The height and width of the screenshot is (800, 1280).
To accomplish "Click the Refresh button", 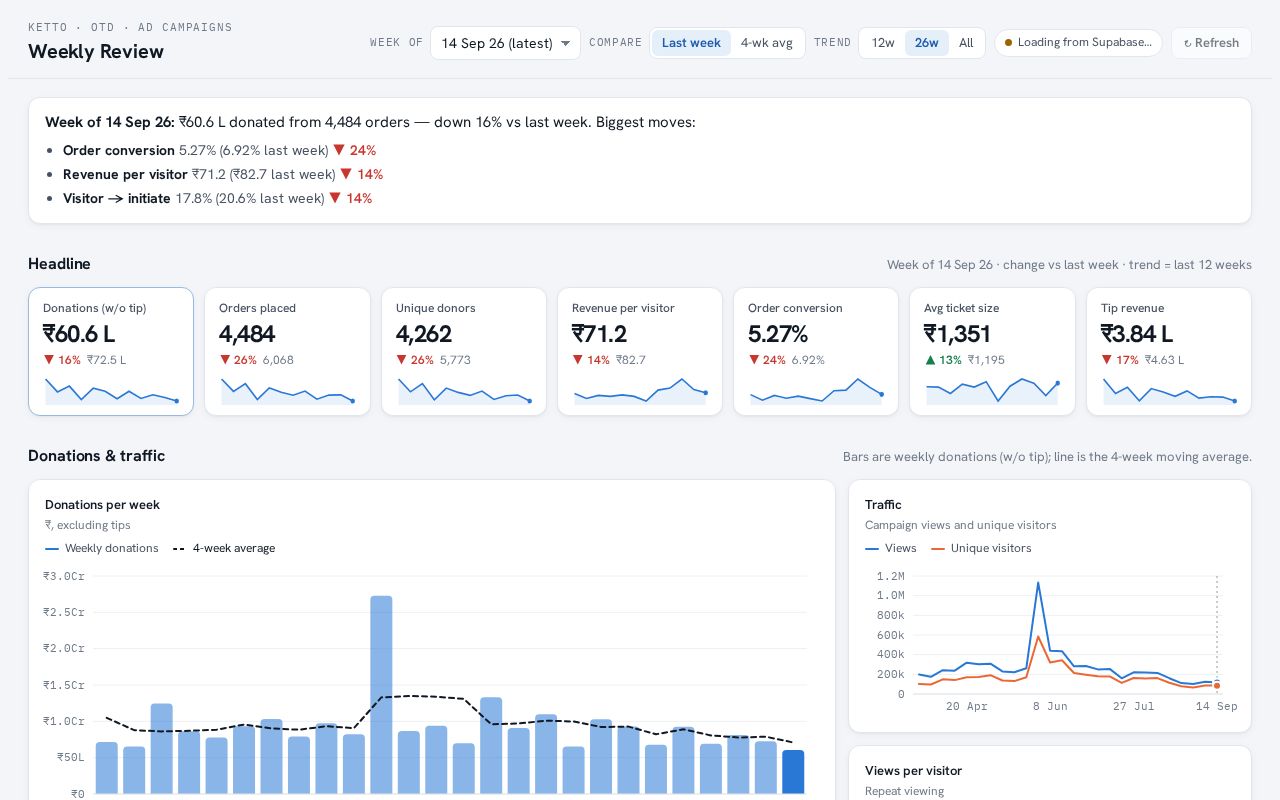I will [1211, 43].
